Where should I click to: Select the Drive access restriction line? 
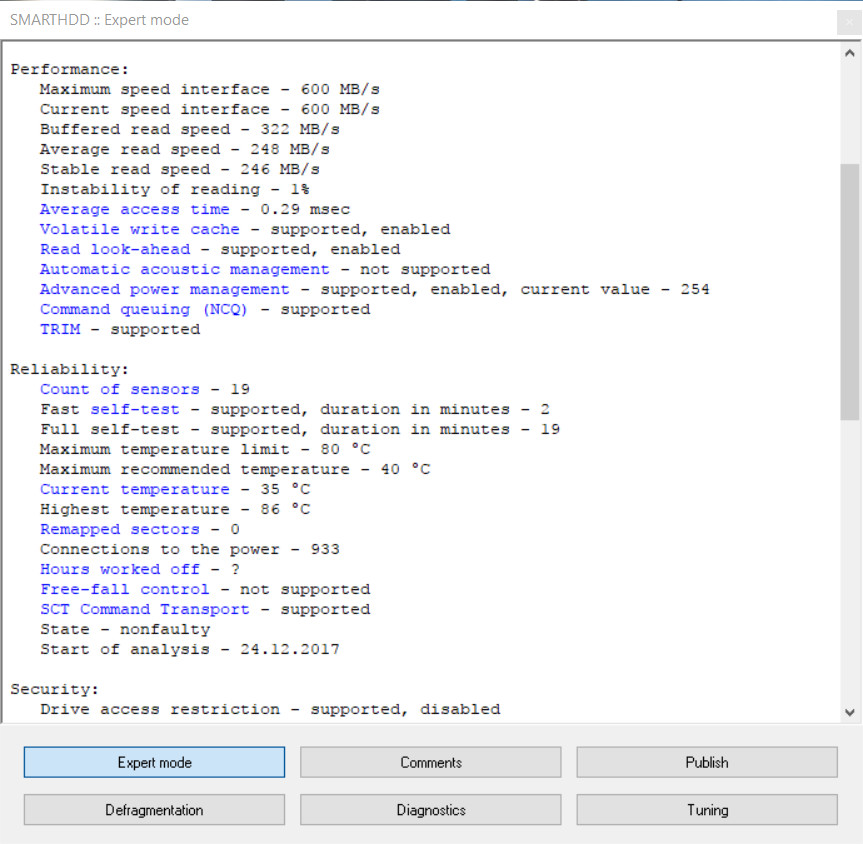coord(270,709)
